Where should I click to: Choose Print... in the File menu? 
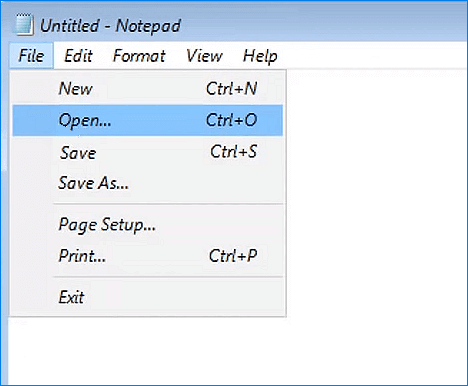tap(148, 256)
